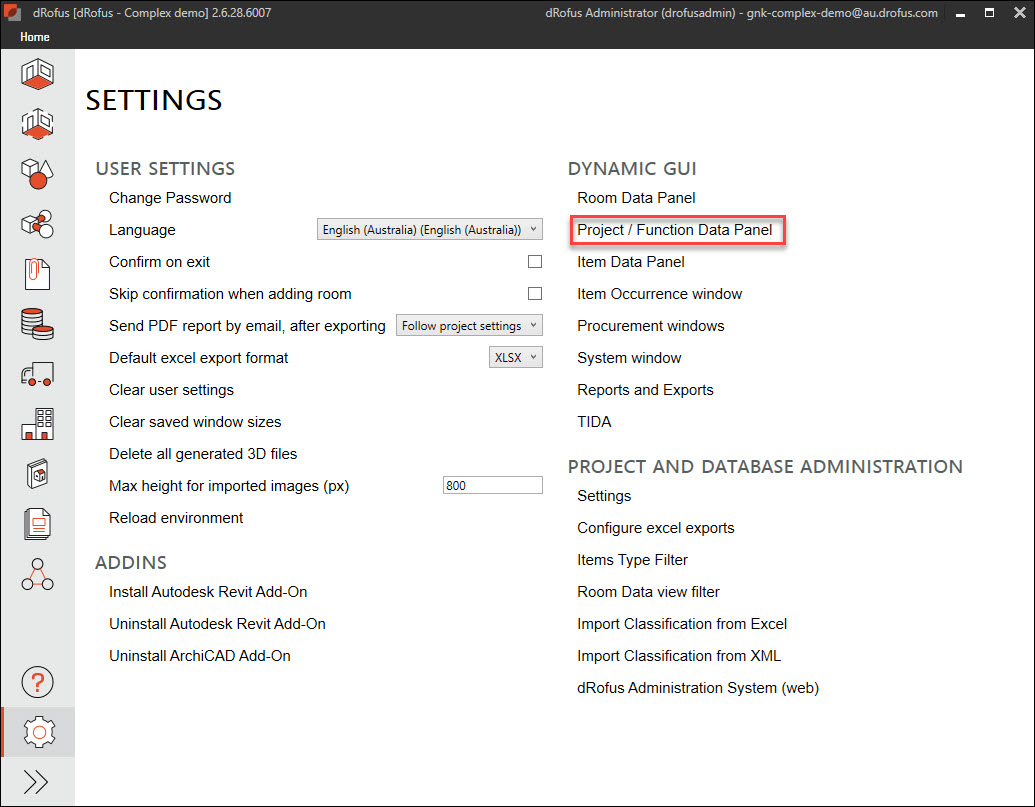Click the Home menu tab
The height and width of the screenshot is (807, 1035).
point(35,37)
